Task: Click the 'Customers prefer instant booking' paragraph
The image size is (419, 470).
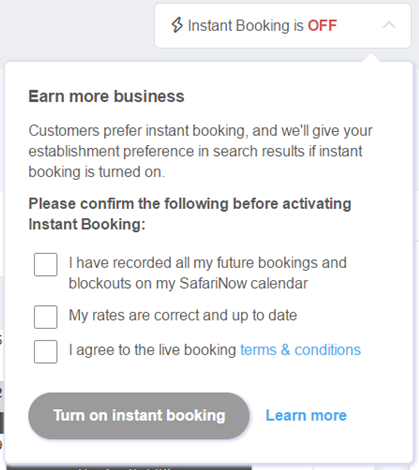Action: click(x=200, y=151)
